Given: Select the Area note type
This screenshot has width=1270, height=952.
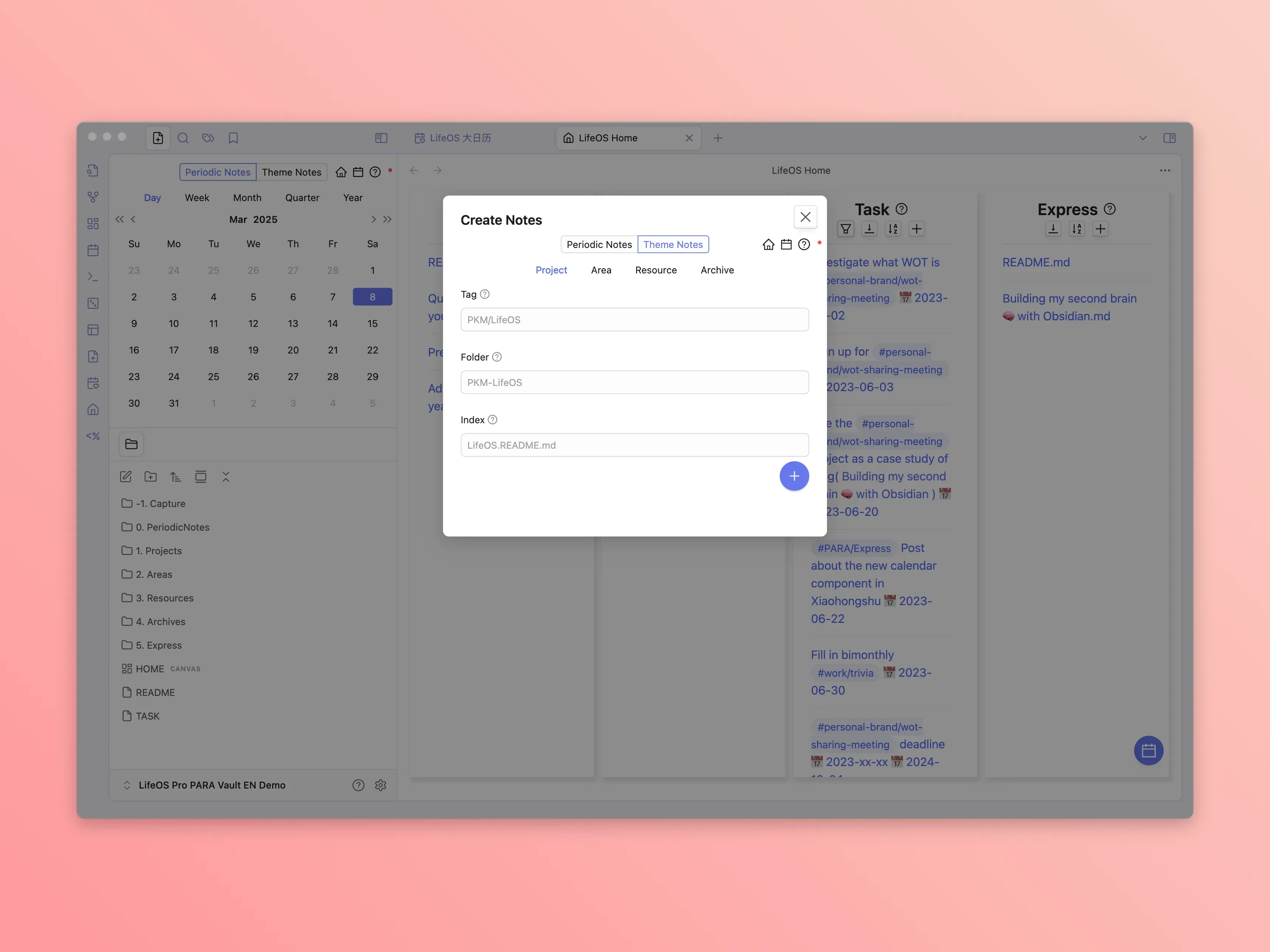Looking at the screenshot, I should (601, 270).
